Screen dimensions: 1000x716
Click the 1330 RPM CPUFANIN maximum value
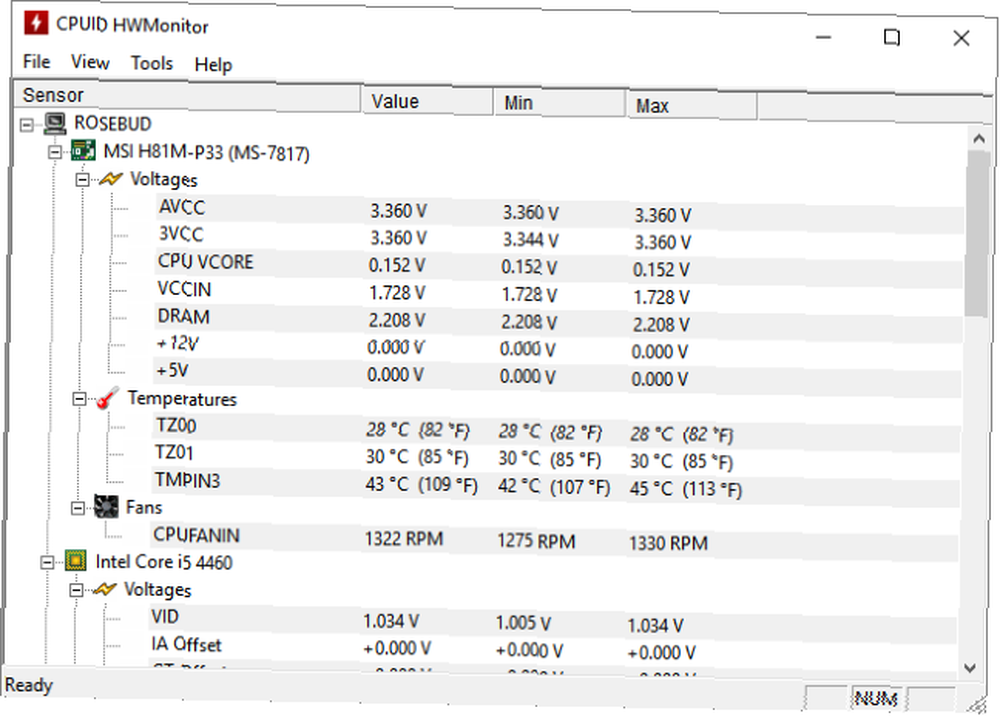[668, 543]
